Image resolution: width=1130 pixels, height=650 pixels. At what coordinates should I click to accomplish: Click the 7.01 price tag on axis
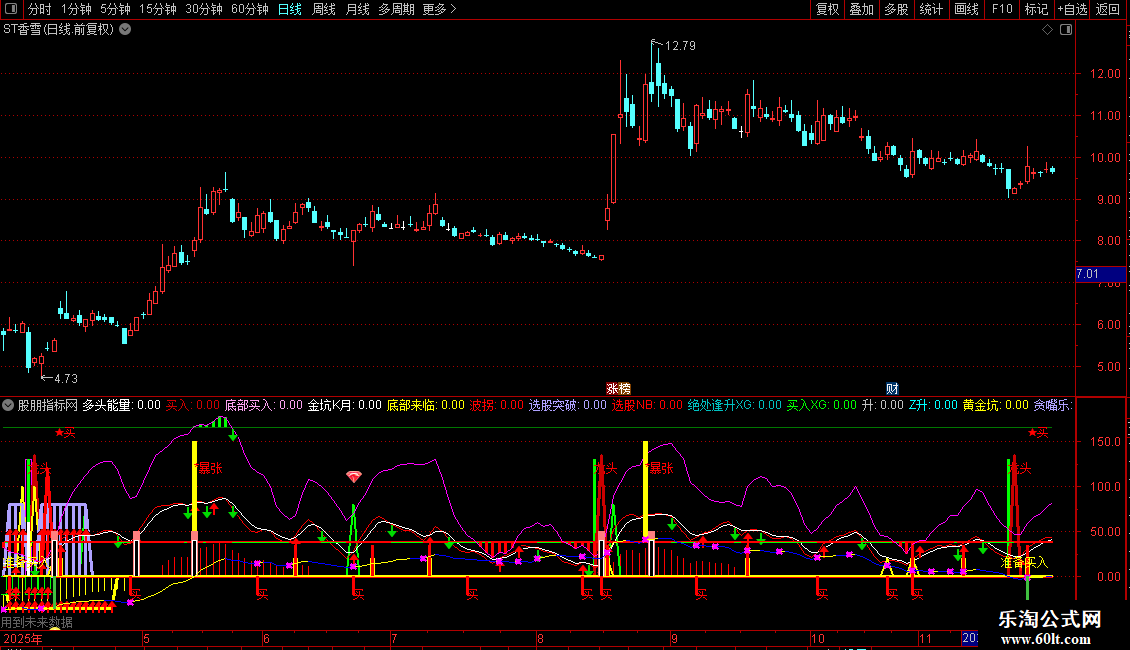pos(1087,274)
